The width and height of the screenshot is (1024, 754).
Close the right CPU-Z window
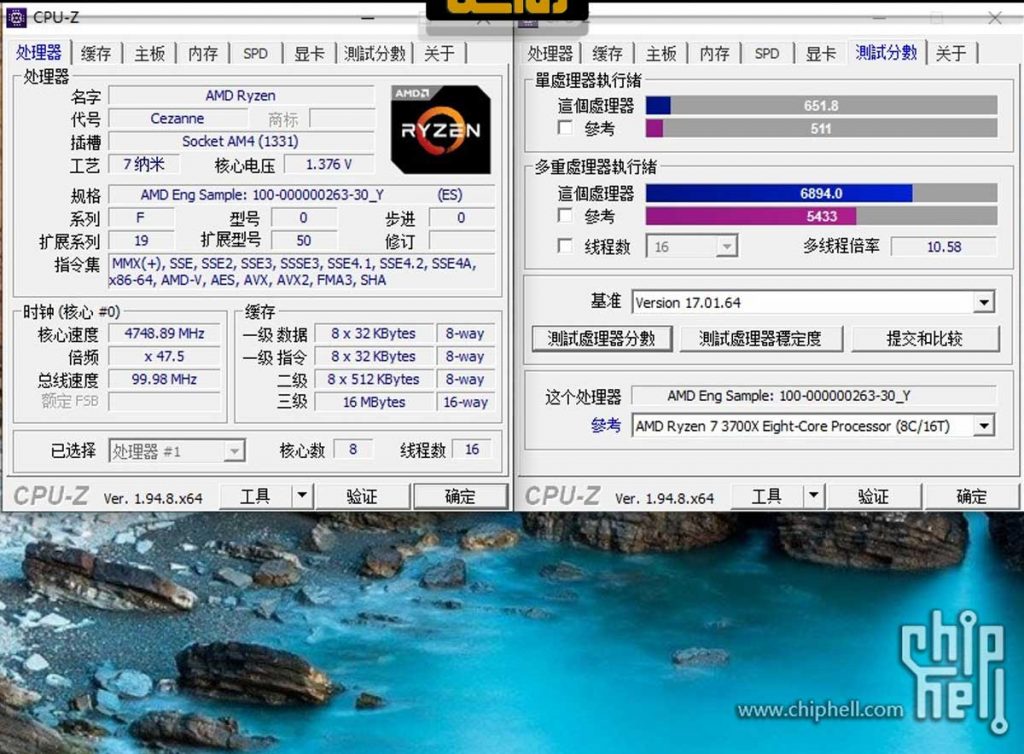[x=995, y=18]
